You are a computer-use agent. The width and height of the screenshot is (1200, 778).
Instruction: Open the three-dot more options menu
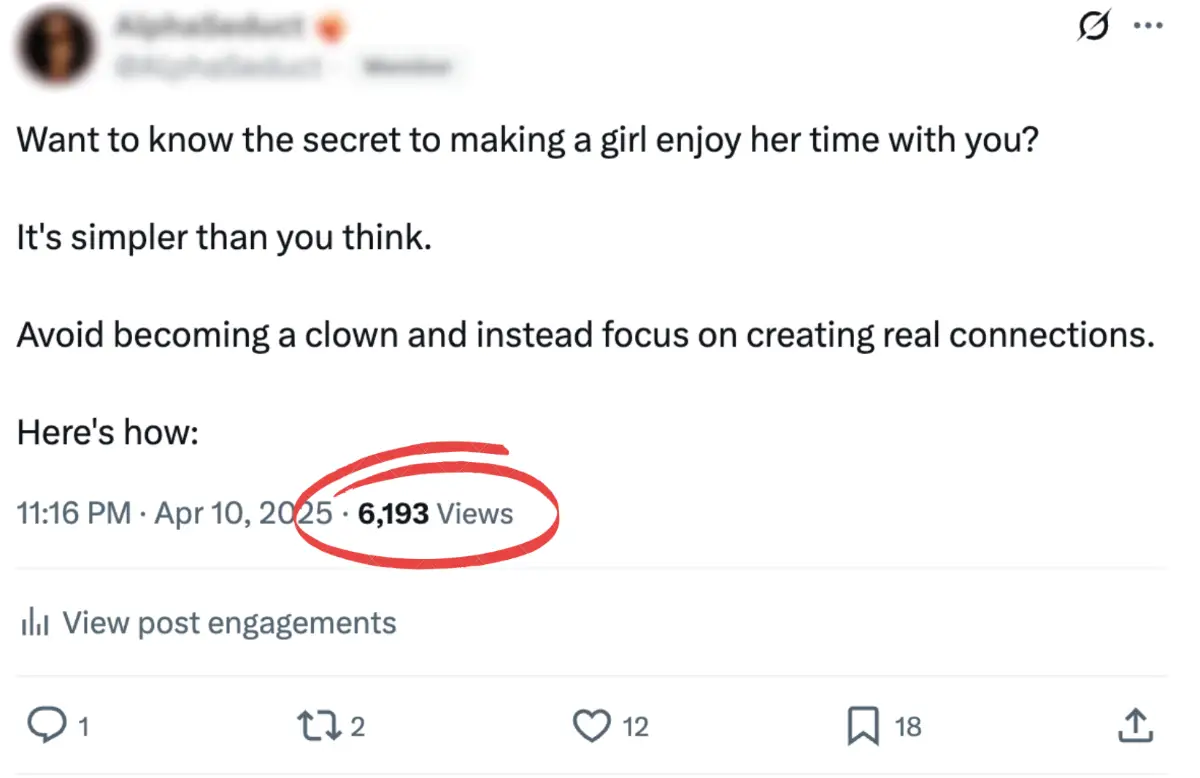point(1147,28)
